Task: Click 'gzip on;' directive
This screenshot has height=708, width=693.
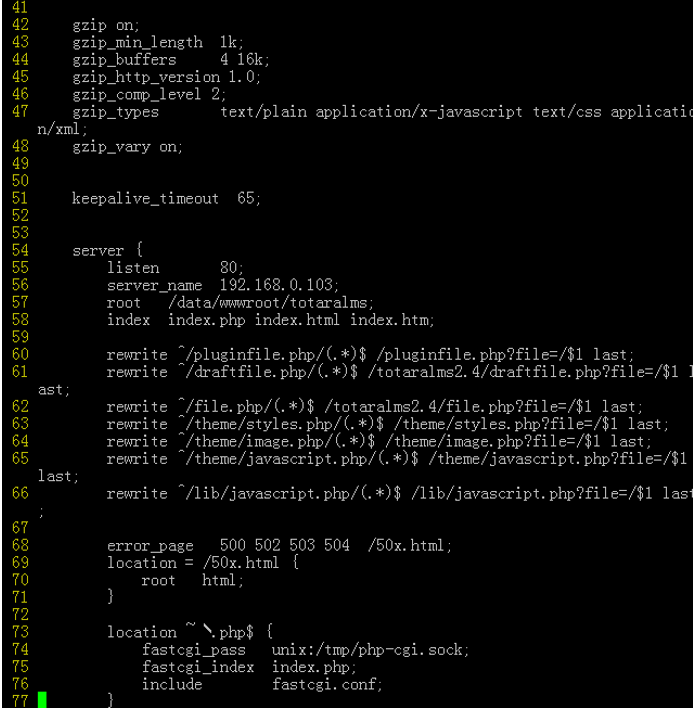Action: 106,25
